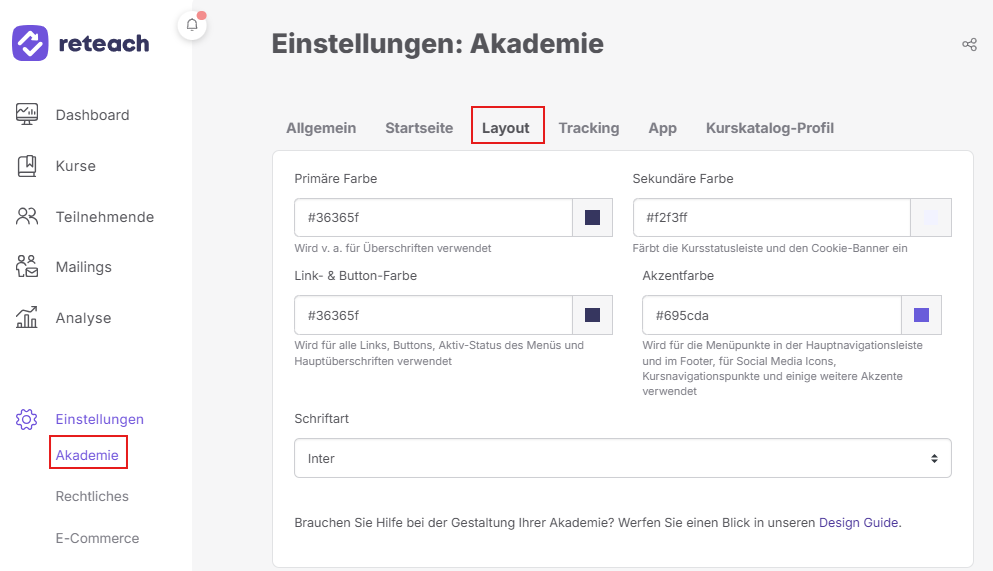Screen dimensions: 993x571
Task: Focus the Sekundäre Farbe hex input
Action: pyautogui.click(x=771, y=218)
